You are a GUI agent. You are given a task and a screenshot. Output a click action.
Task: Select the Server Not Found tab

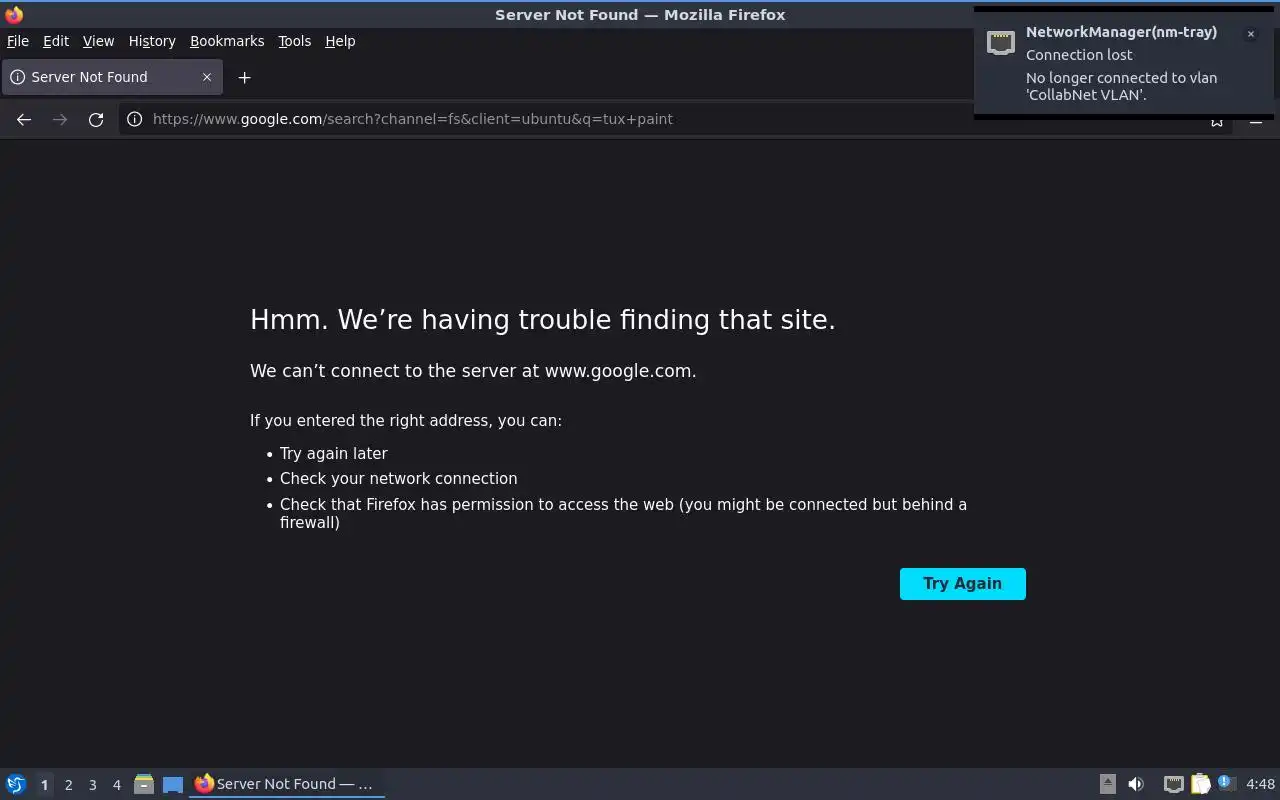coord(112,77)
